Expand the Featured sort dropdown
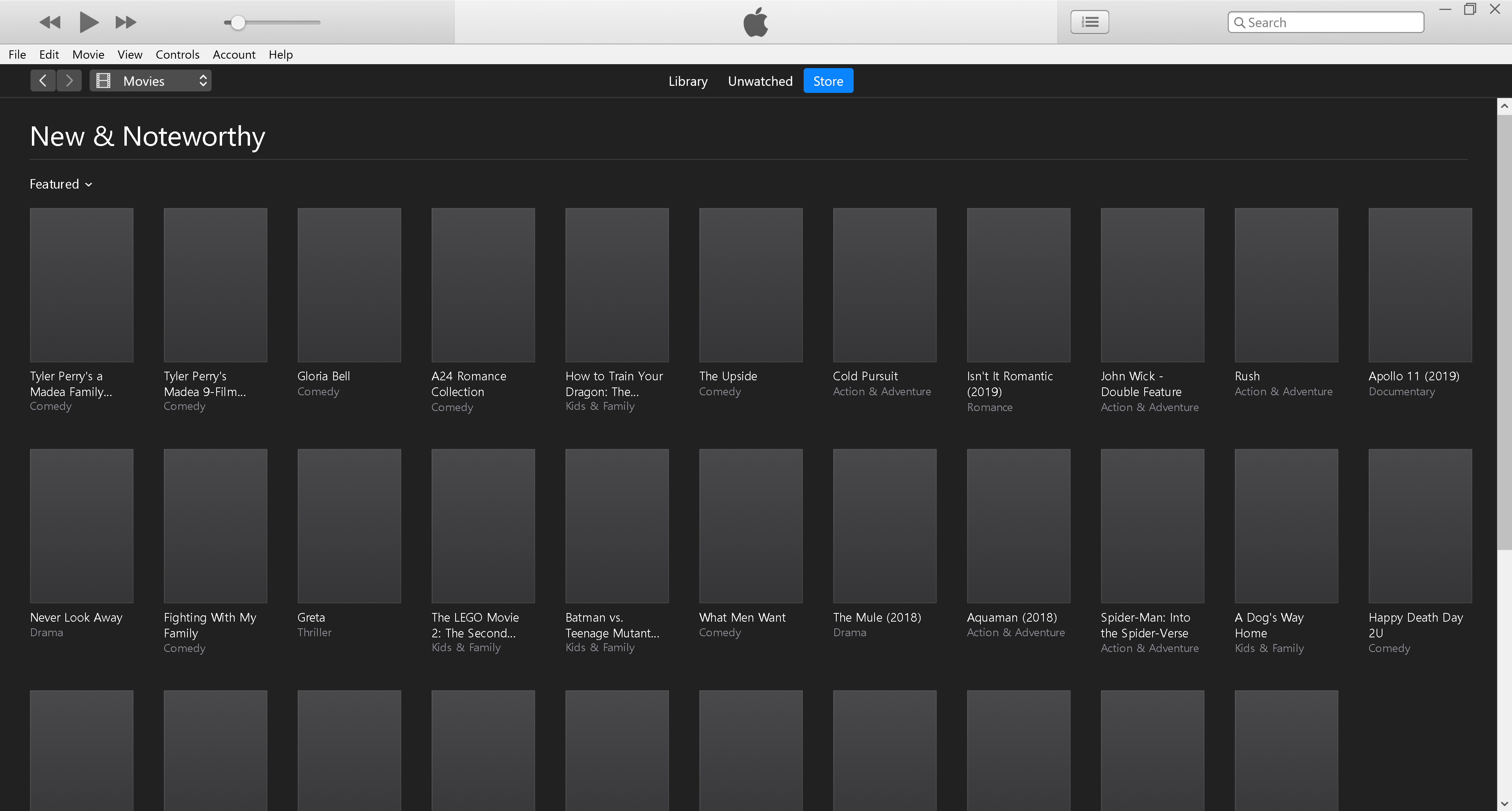 [x=61, y=184]
